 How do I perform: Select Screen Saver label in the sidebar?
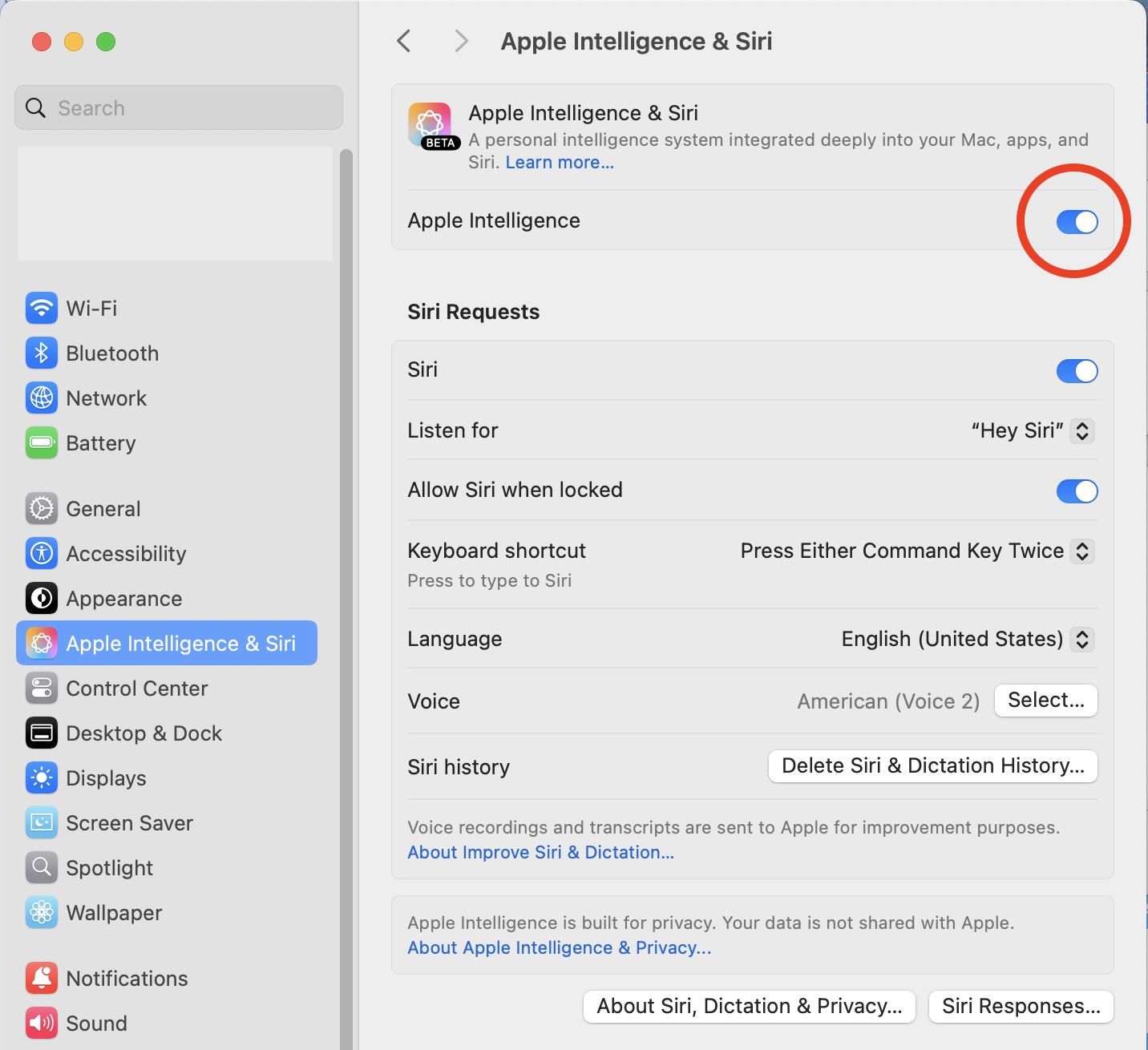click(x=130, y=822)
